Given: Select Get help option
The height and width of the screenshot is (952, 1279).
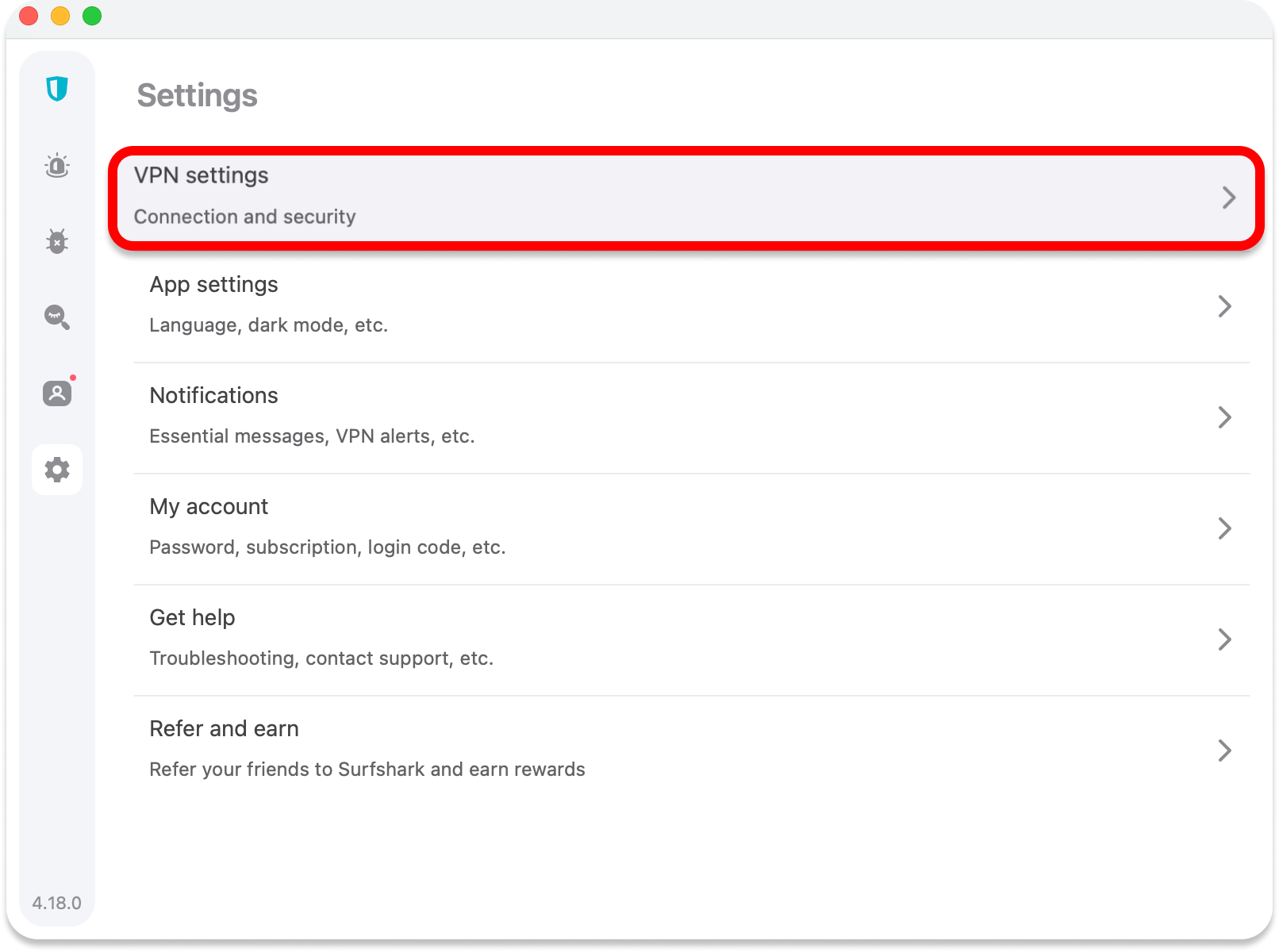Looking at the screenshot, I should coord(192,618).
